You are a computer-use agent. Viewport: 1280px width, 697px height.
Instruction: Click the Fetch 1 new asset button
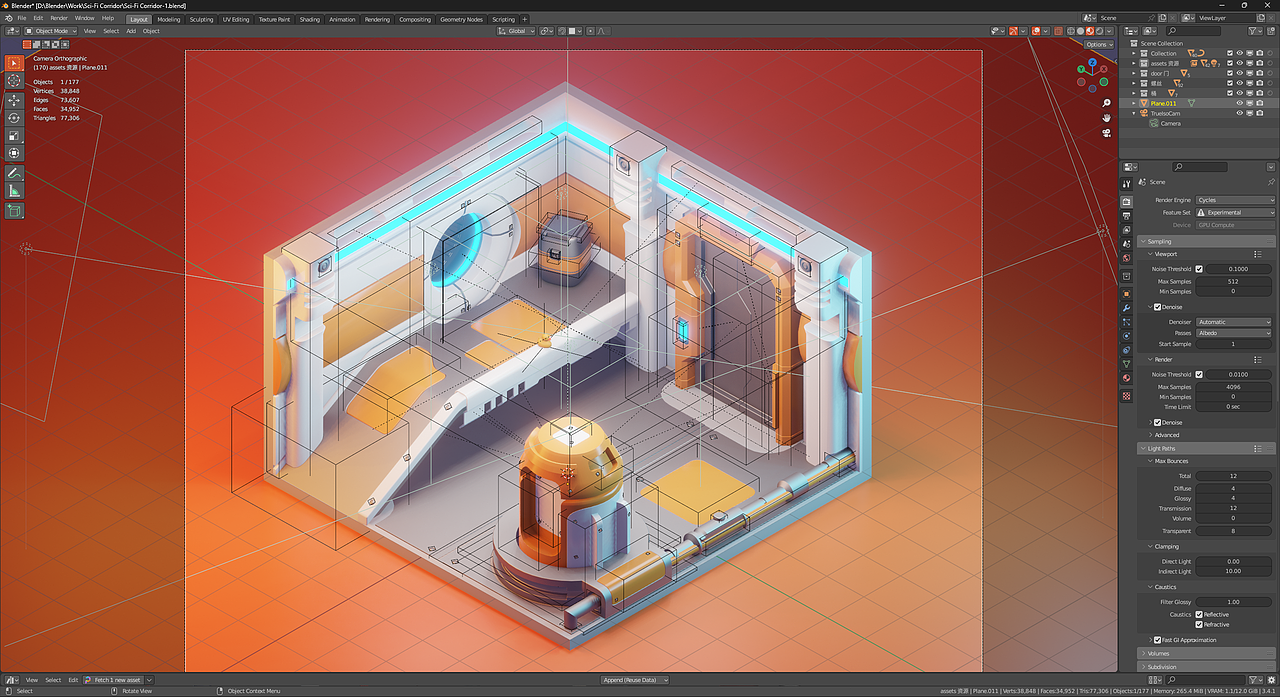[x=114, y=679]
